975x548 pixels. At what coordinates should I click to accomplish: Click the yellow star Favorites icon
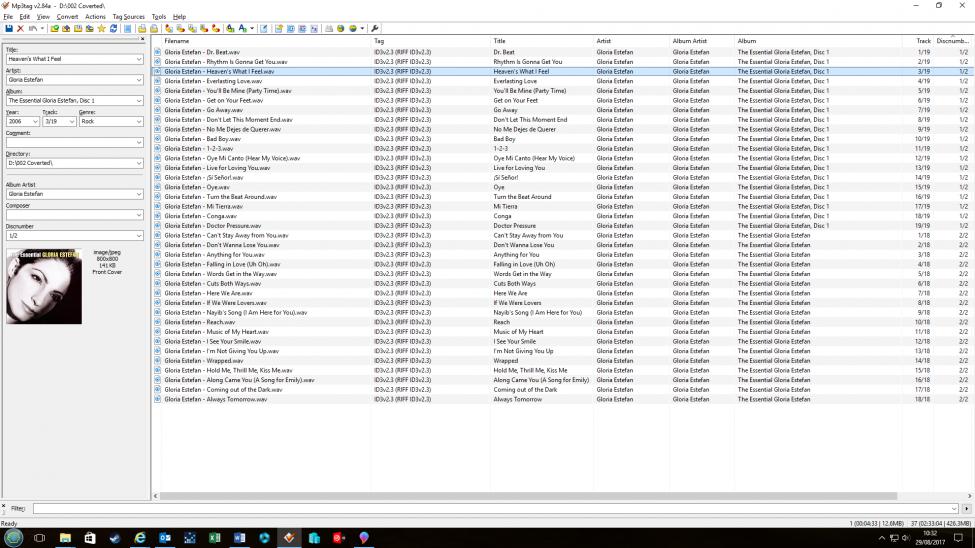(x=101, y=28)
